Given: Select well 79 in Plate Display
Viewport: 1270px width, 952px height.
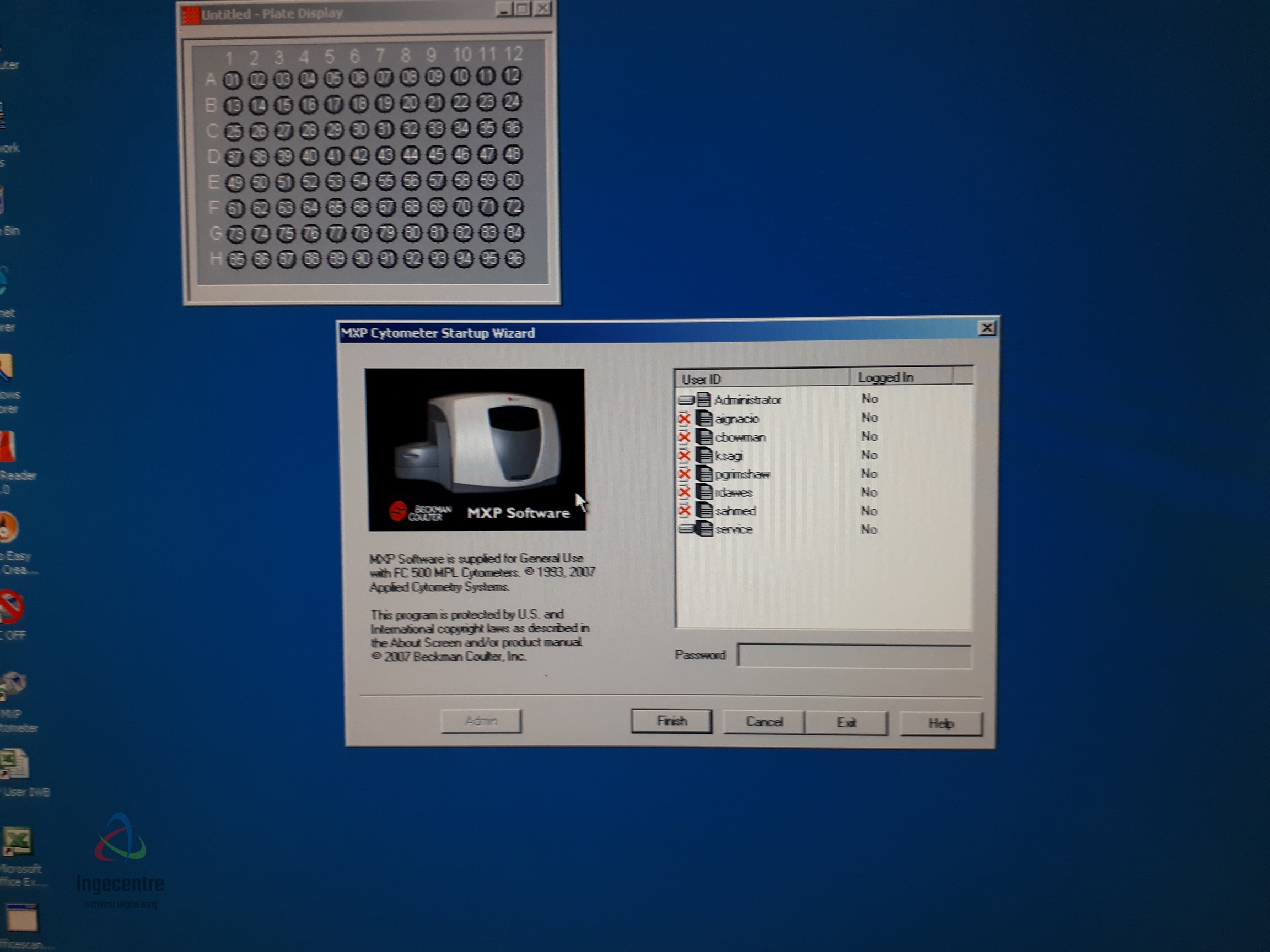Looking at the screenshot, I should pos(388,234).
